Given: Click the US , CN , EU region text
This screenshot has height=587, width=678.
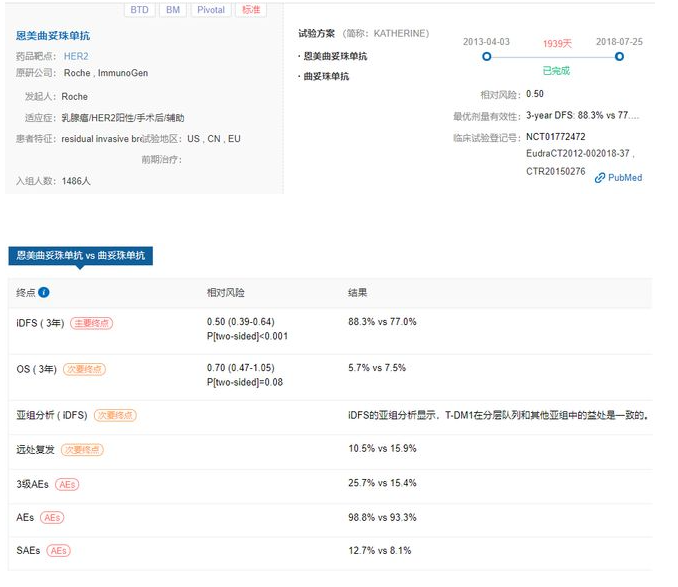Looking at the screenshot, I should [x=214, y=139].
